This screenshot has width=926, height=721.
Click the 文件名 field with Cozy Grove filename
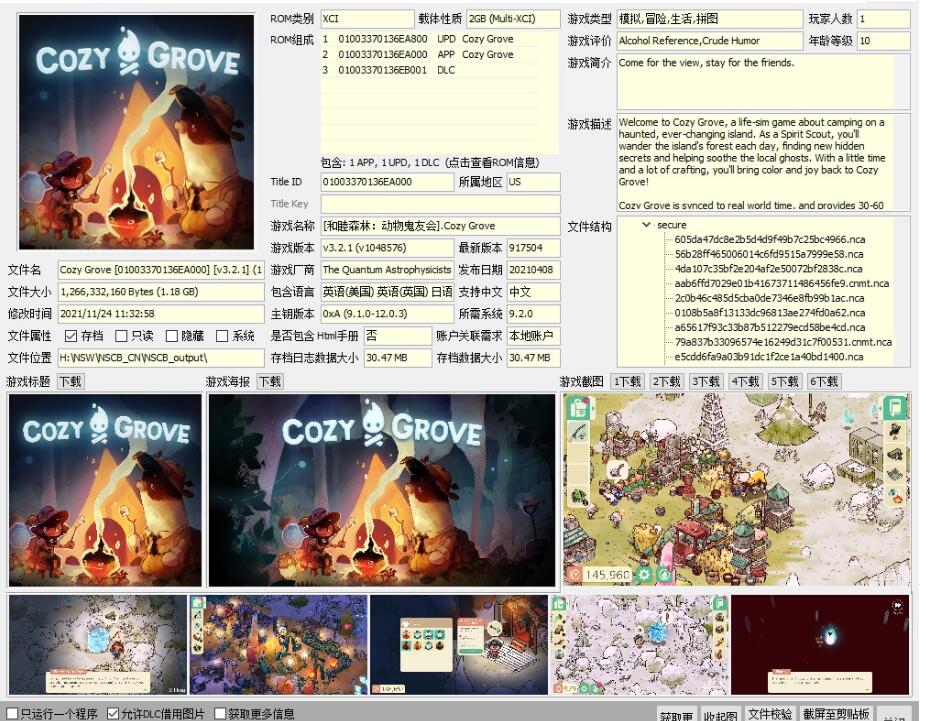(x=161, y=270)
